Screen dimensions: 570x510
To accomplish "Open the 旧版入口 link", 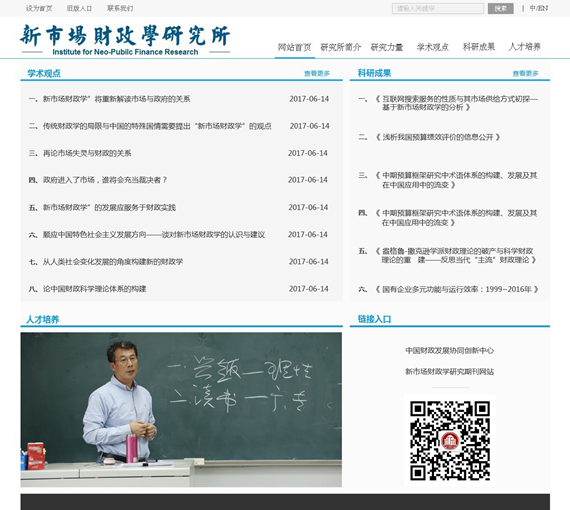I will click(x=79, y=8).
